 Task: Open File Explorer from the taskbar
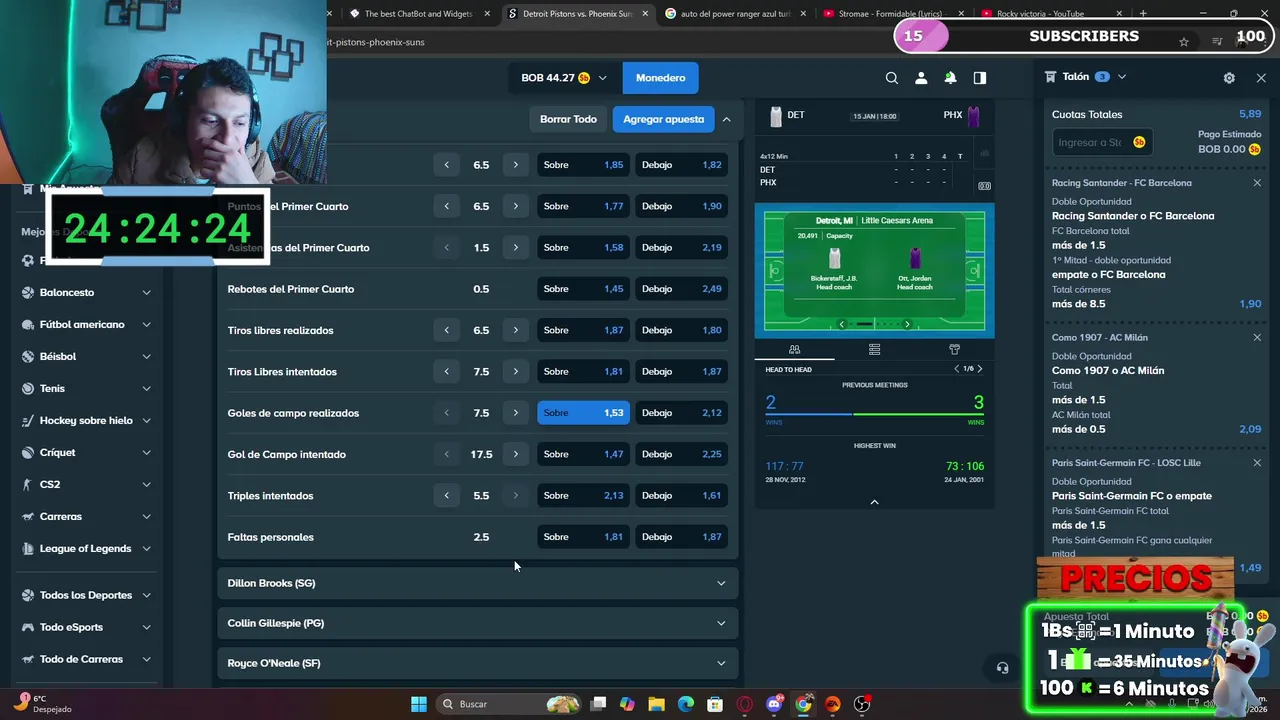pos(656,704)
